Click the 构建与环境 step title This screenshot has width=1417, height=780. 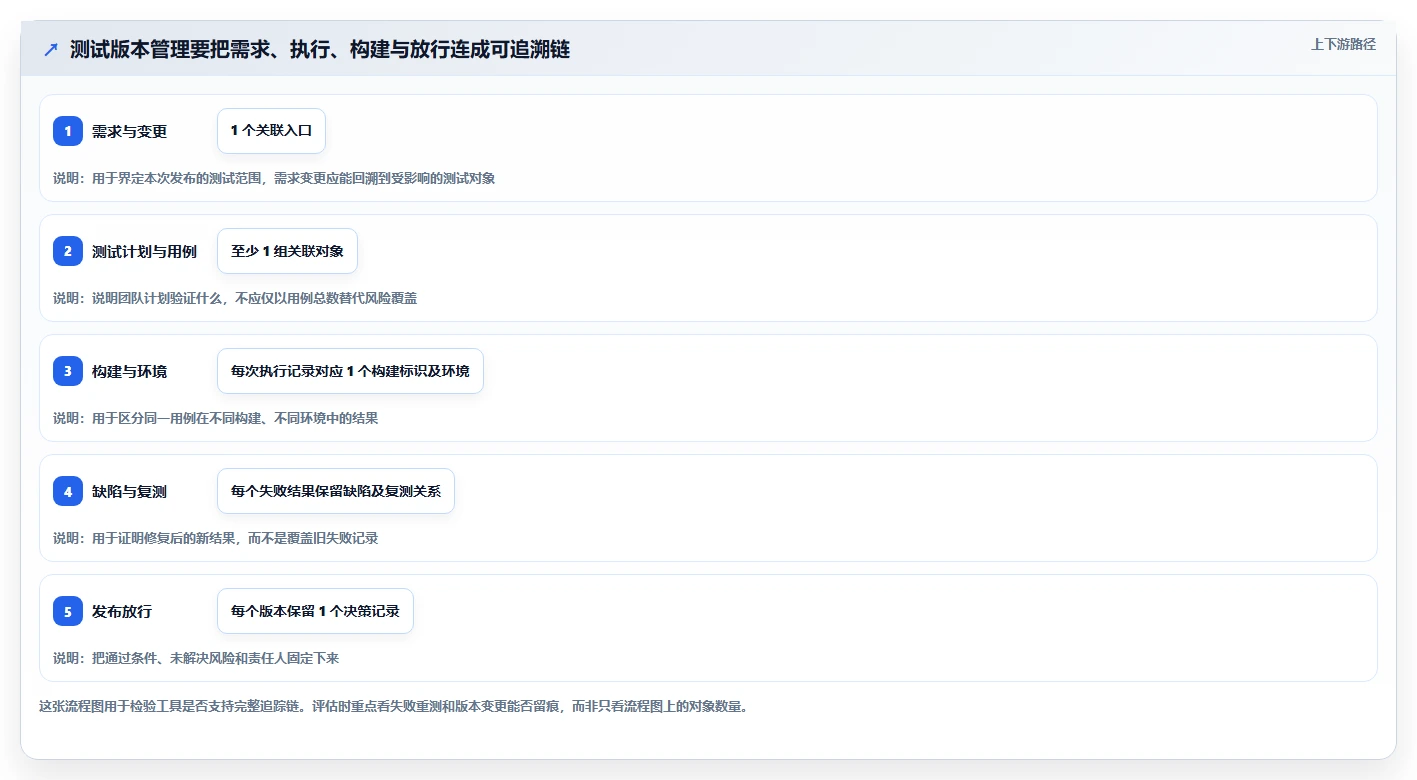pos(129,371)
